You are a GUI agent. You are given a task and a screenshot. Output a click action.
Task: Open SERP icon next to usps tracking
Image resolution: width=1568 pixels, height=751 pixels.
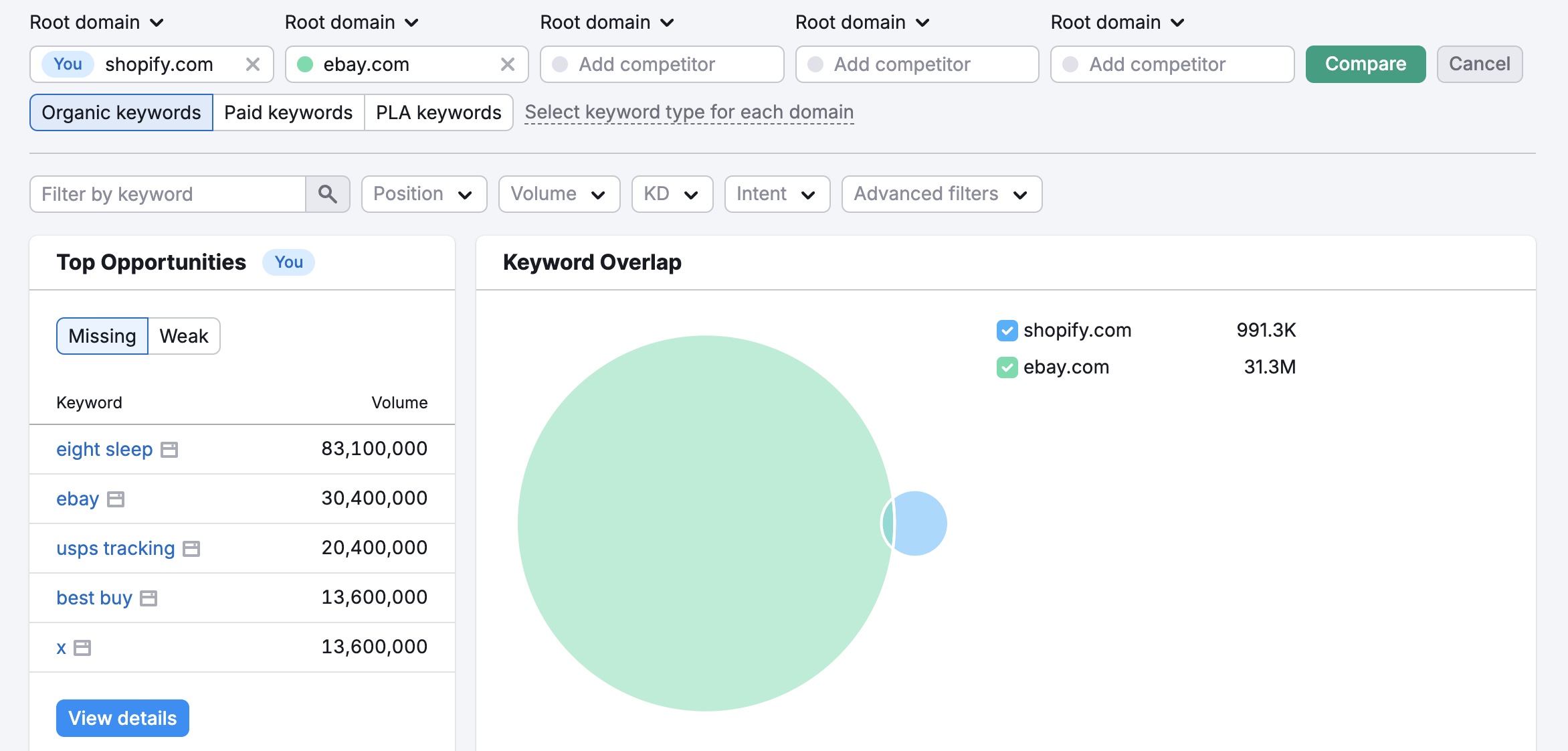(x=192, y=549)
